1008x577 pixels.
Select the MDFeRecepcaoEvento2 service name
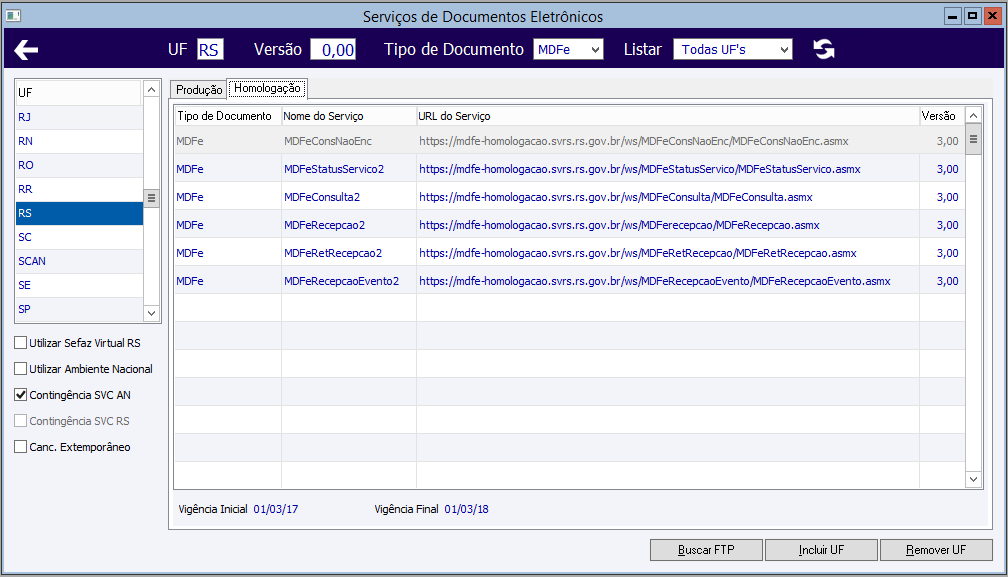coord(341,281)
